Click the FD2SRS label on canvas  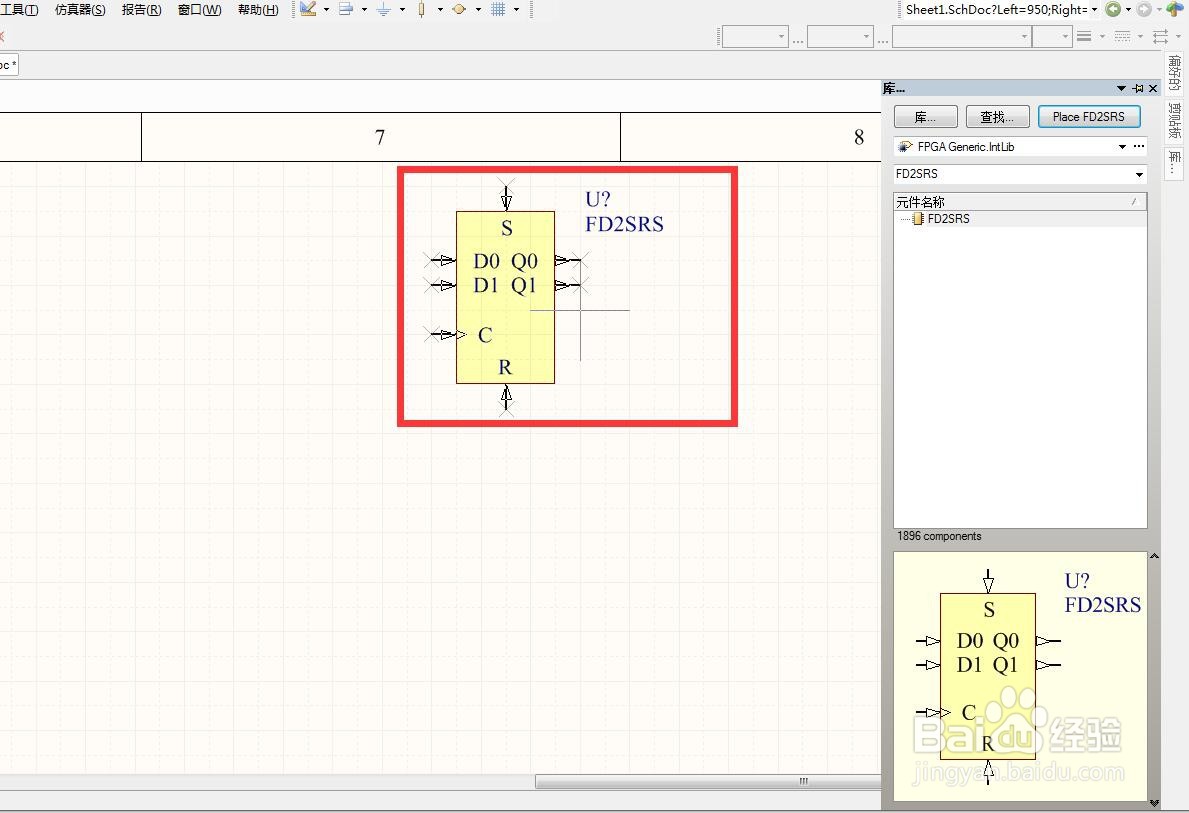624,224
